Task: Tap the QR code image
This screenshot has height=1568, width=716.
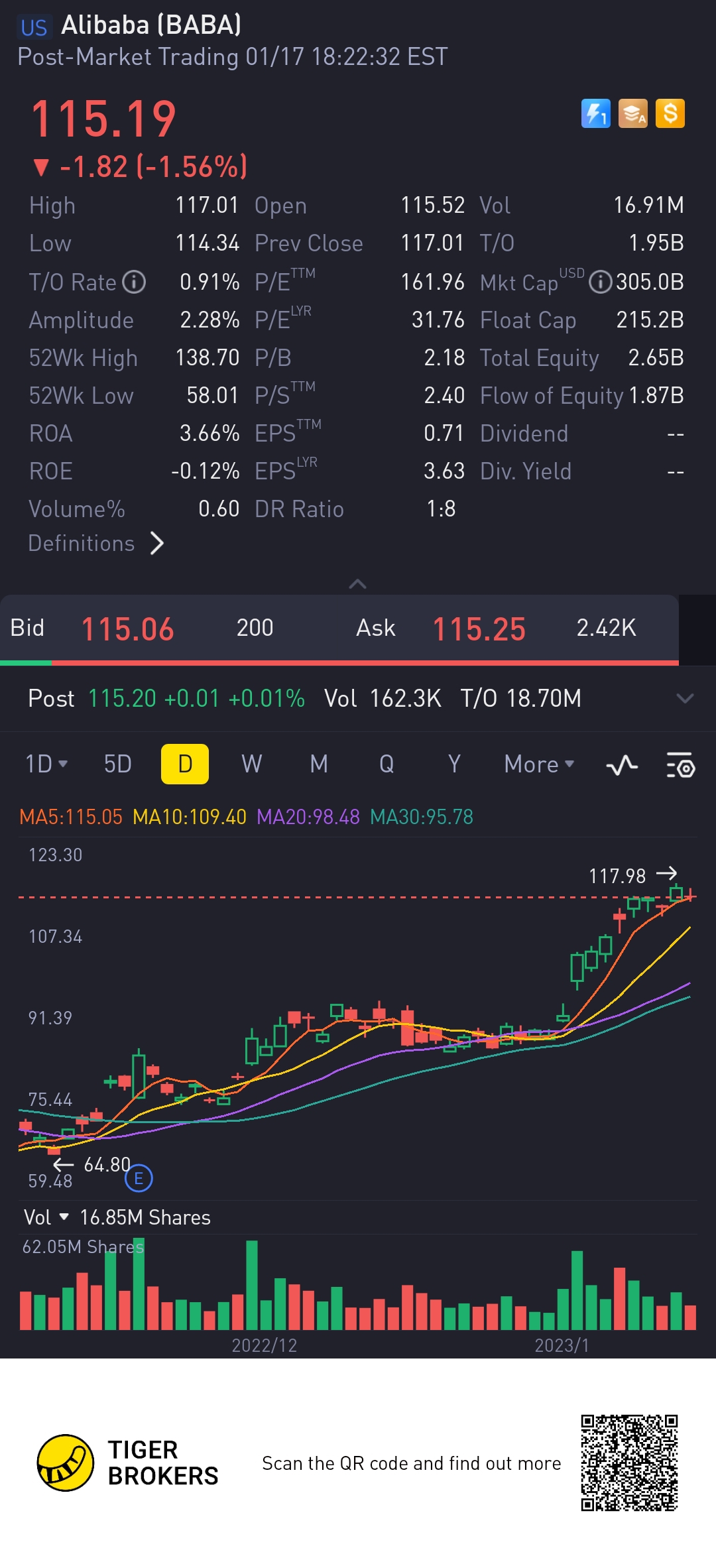Action: click(629, 1463)
